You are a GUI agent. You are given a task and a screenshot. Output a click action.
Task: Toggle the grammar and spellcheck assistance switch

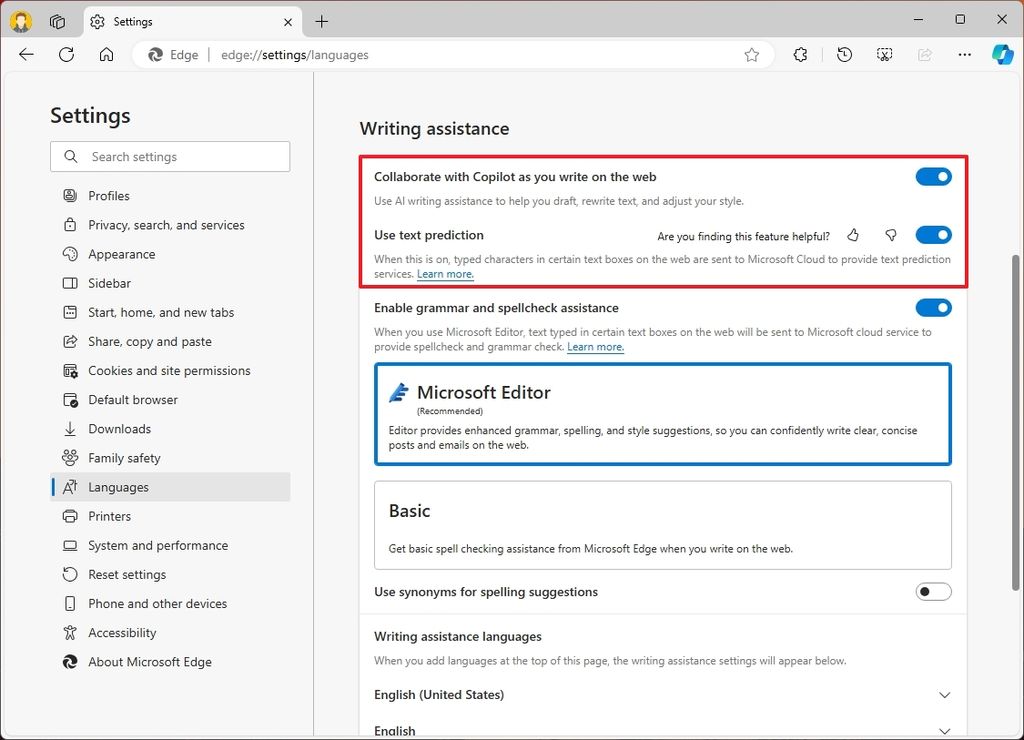coord(932,307)
